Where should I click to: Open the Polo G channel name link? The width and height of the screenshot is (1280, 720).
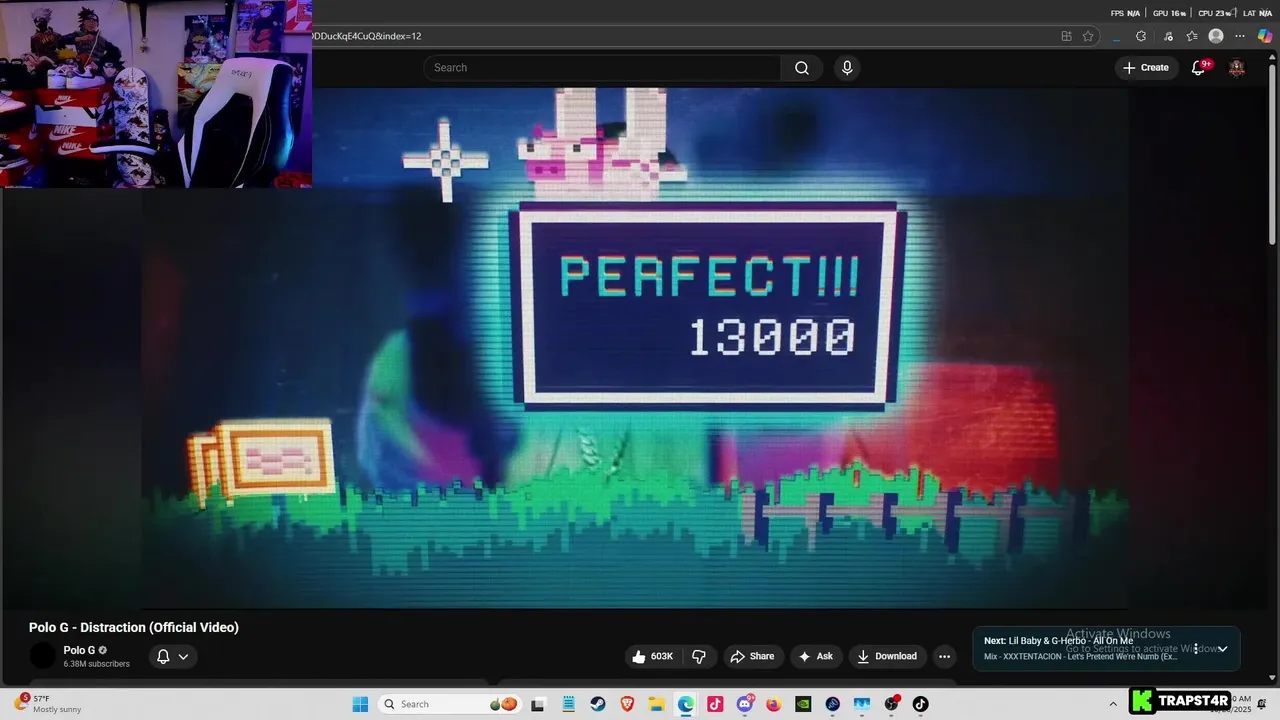pyautogui.click(x=79, y=650)
